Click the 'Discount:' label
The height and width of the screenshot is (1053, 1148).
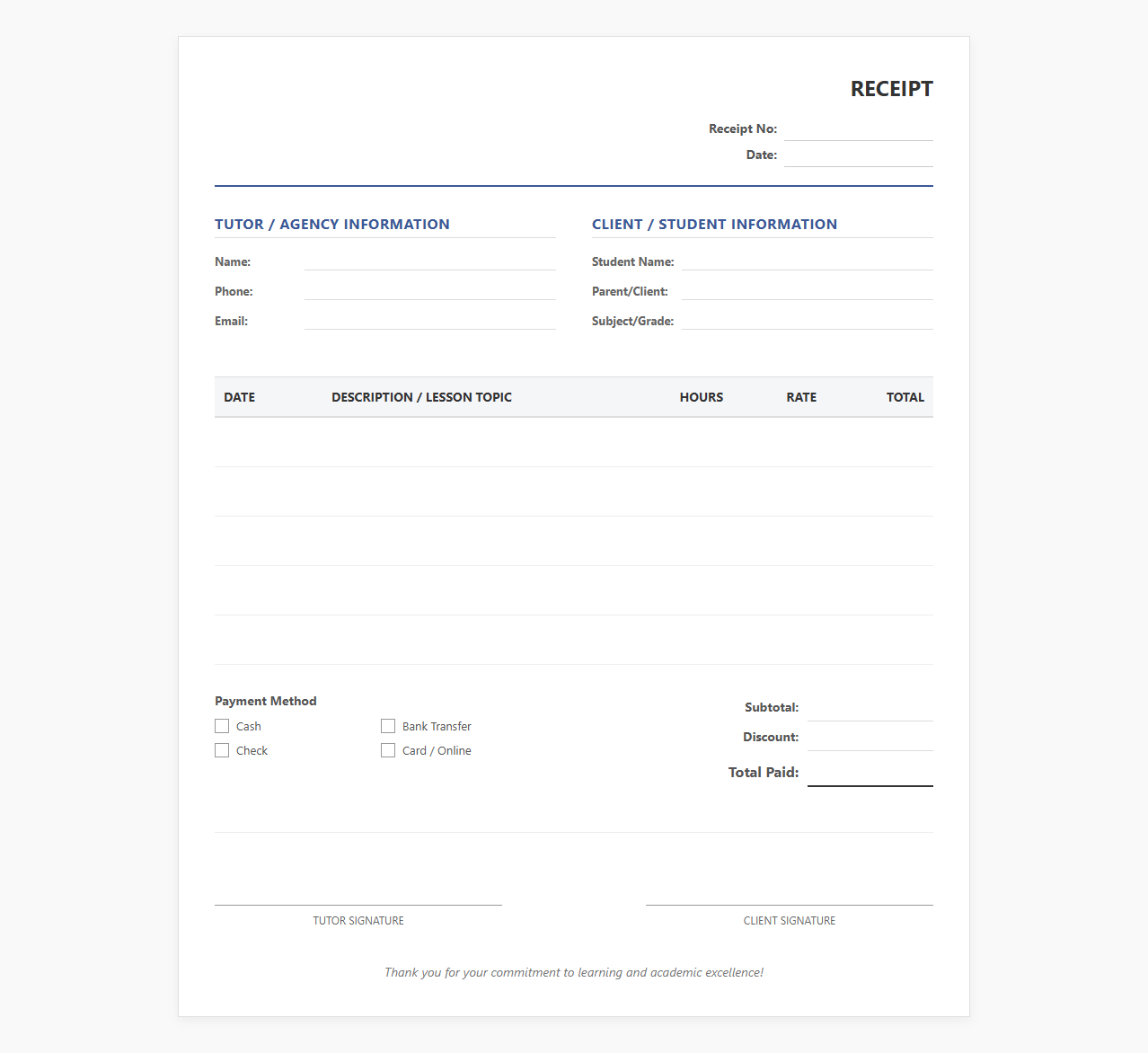(x=771, y=737)
